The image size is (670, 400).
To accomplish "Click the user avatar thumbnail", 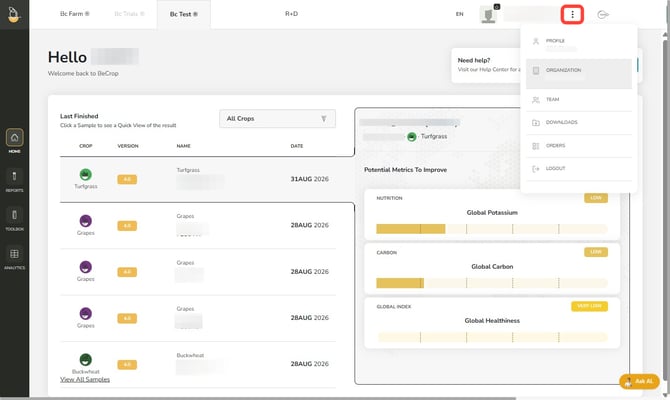I will click(489, 15).
